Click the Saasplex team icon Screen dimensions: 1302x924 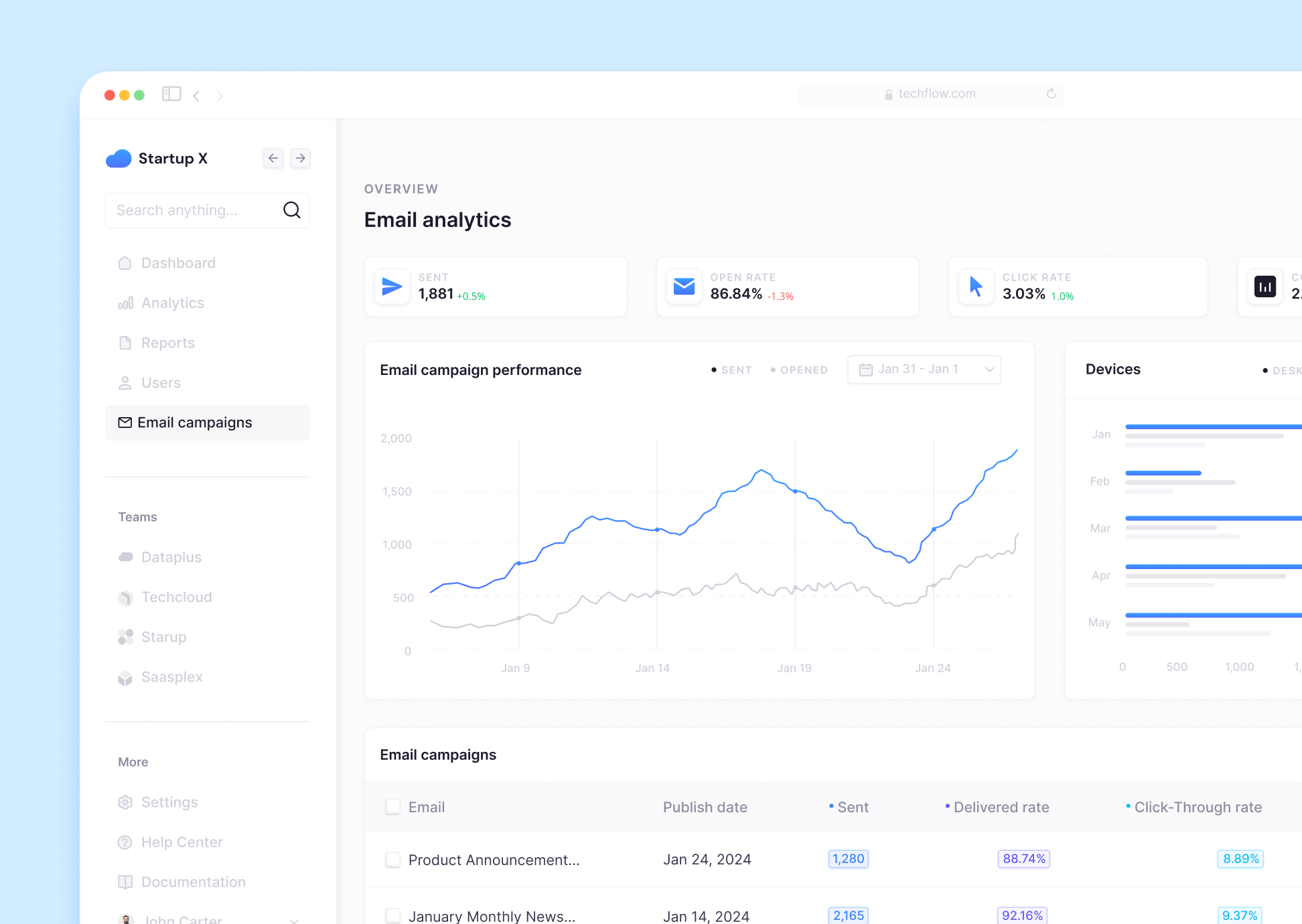click(x=125, y=678)
